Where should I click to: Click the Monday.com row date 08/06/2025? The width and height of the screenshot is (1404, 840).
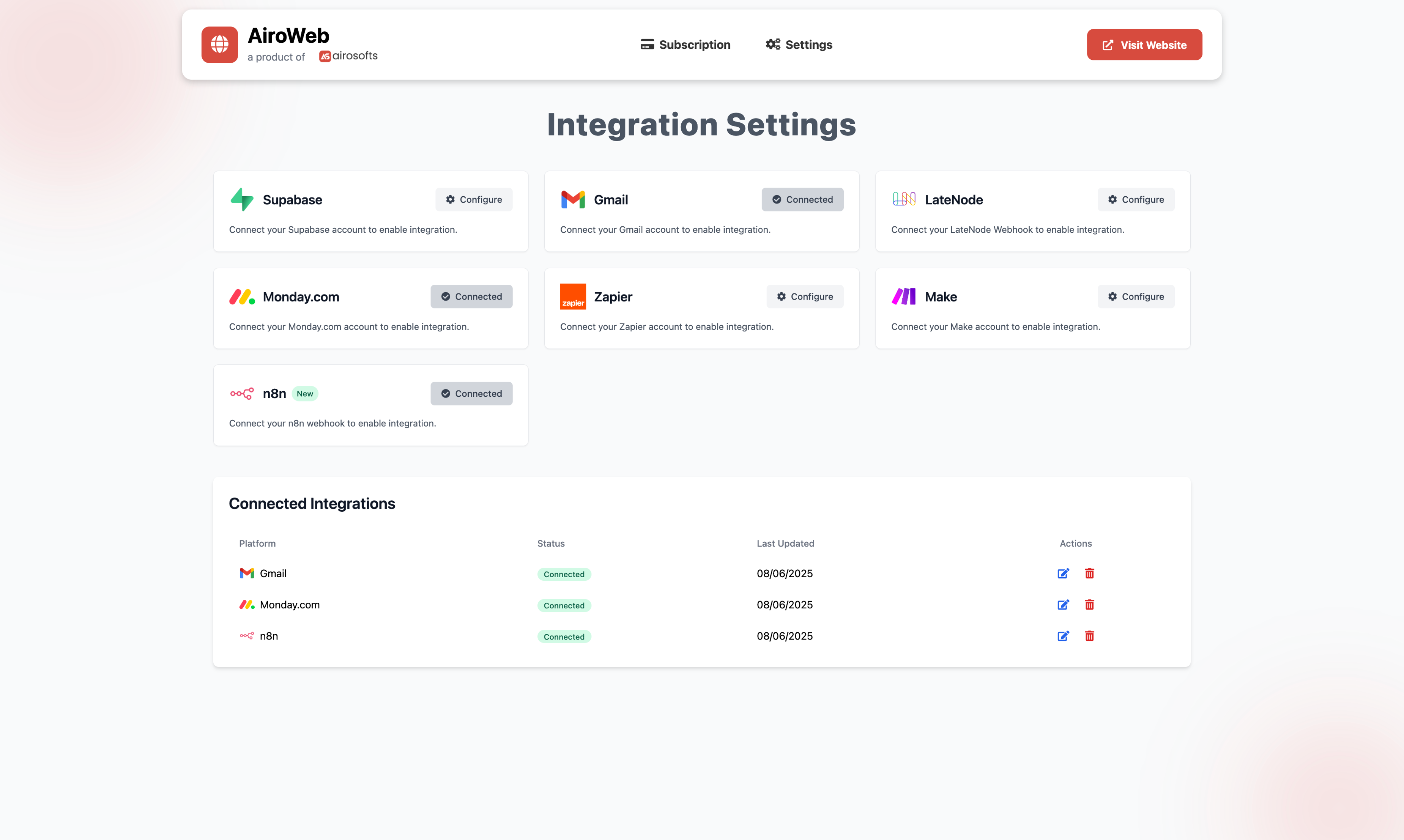[785, 604]
